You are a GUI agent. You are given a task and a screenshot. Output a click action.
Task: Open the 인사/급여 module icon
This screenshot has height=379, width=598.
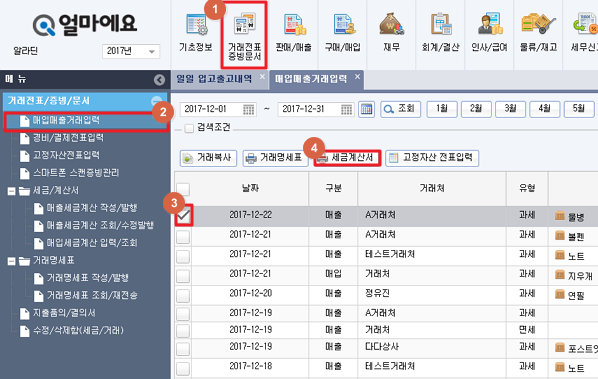coord(489,33)
